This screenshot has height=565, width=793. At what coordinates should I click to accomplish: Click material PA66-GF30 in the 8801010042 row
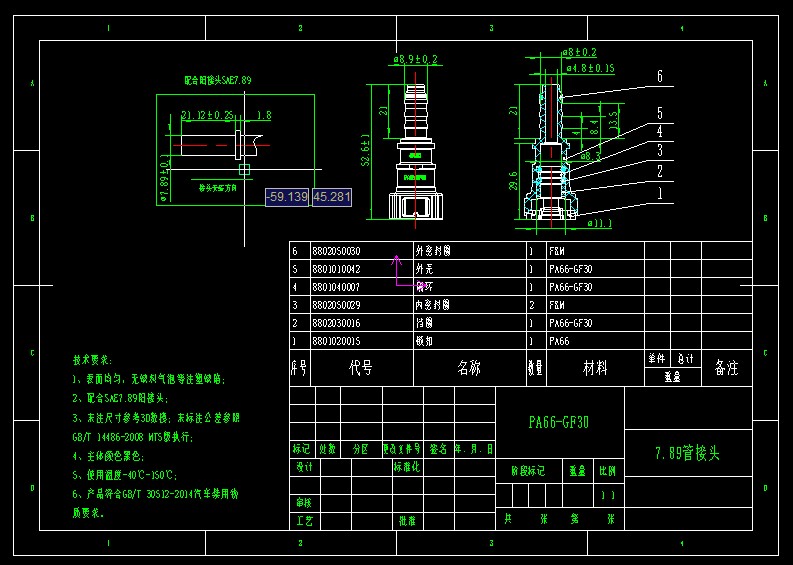click(570, 270)
